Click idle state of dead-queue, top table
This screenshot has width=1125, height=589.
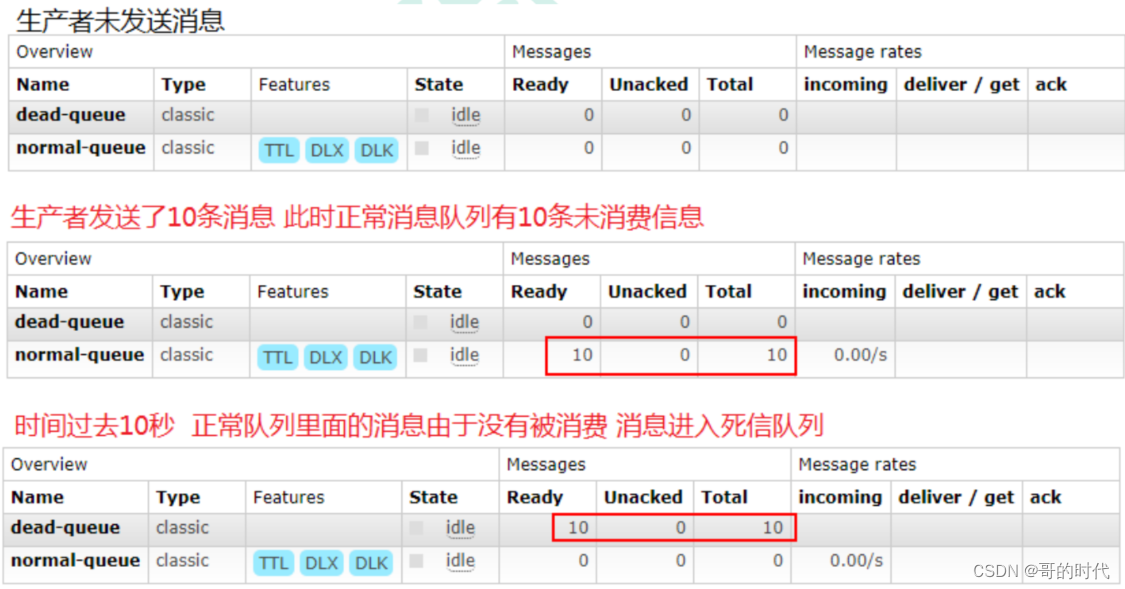pyautogui.click(x=466, y=116)
